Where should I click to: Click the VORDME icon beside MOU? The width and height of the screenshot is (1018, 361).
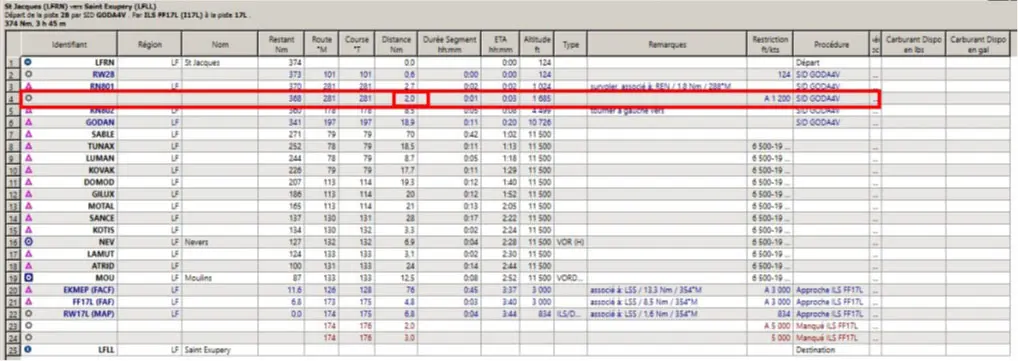pyautogui.click(x=28, y=277)
